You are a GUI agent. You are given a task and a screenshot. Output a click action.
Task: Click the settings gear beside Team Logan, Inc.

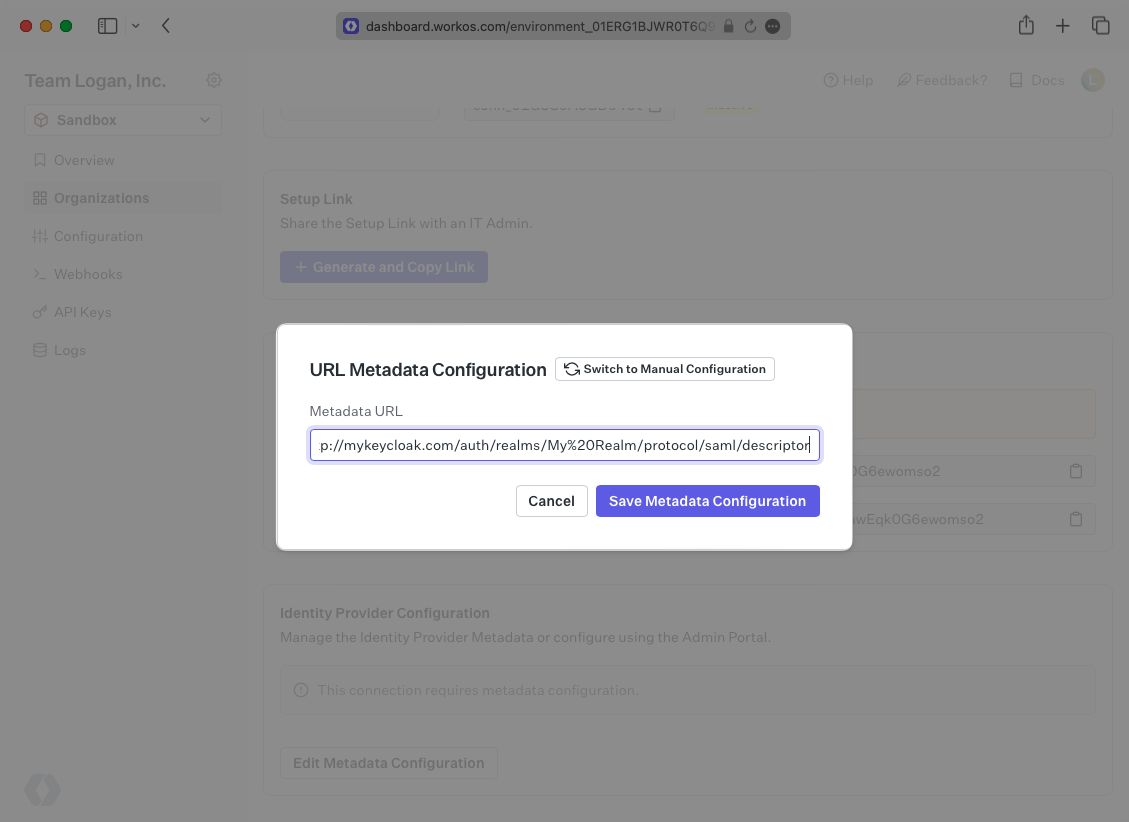click(x=213, y=80)
